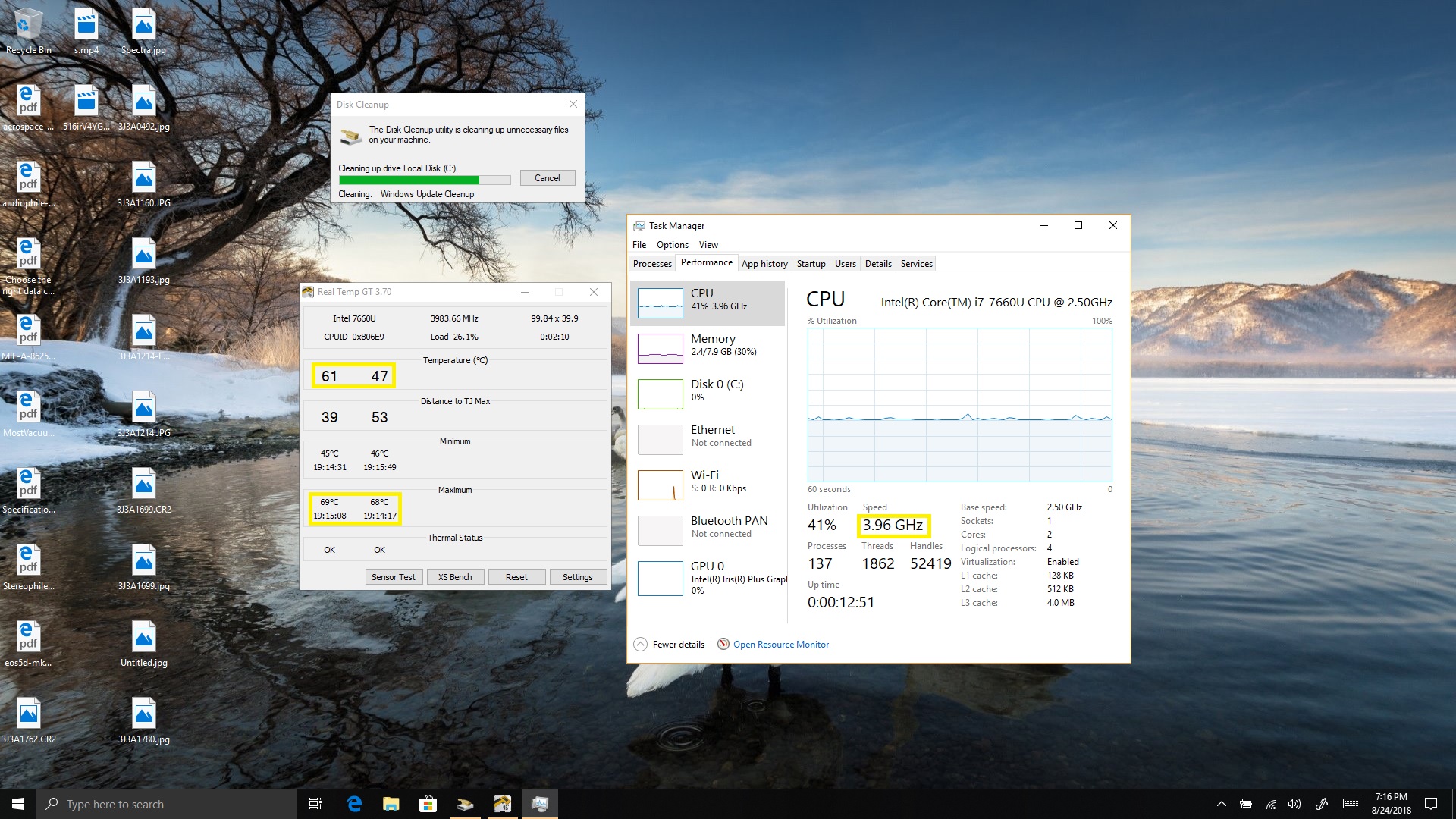Run the XS Bench benchmark
The width and height of the screenshot is (1456, 819).
[x=455, y=577]
